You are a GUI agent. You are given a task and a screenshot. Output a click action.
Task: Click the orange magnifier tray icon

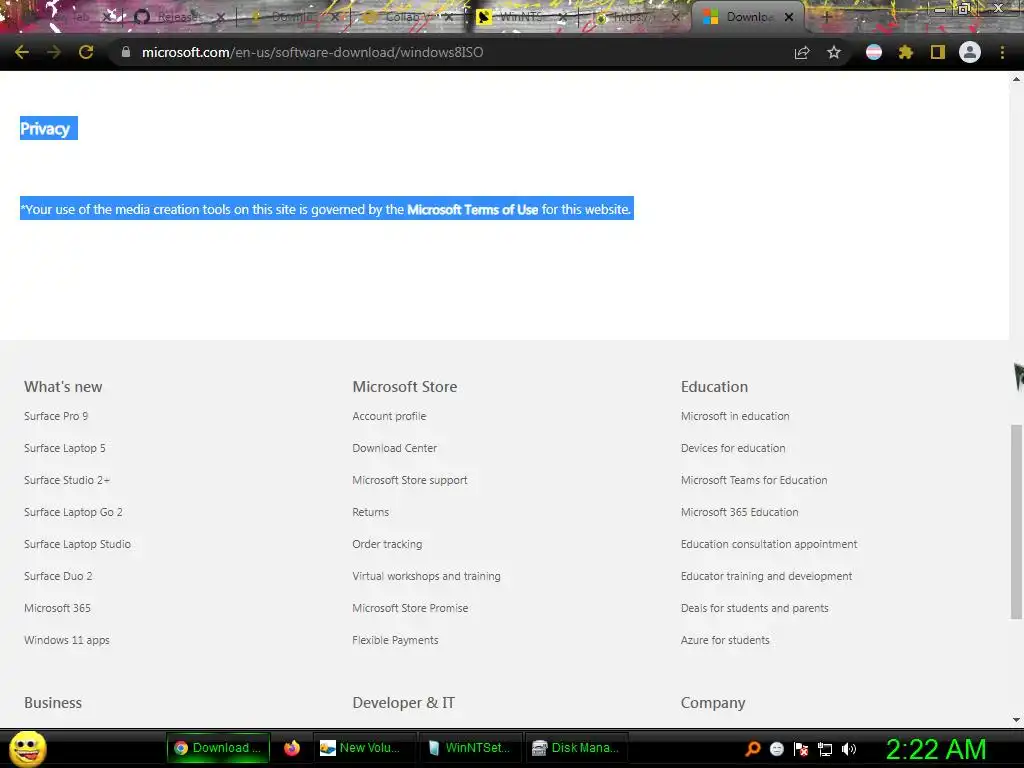click(x=752, y=748)
